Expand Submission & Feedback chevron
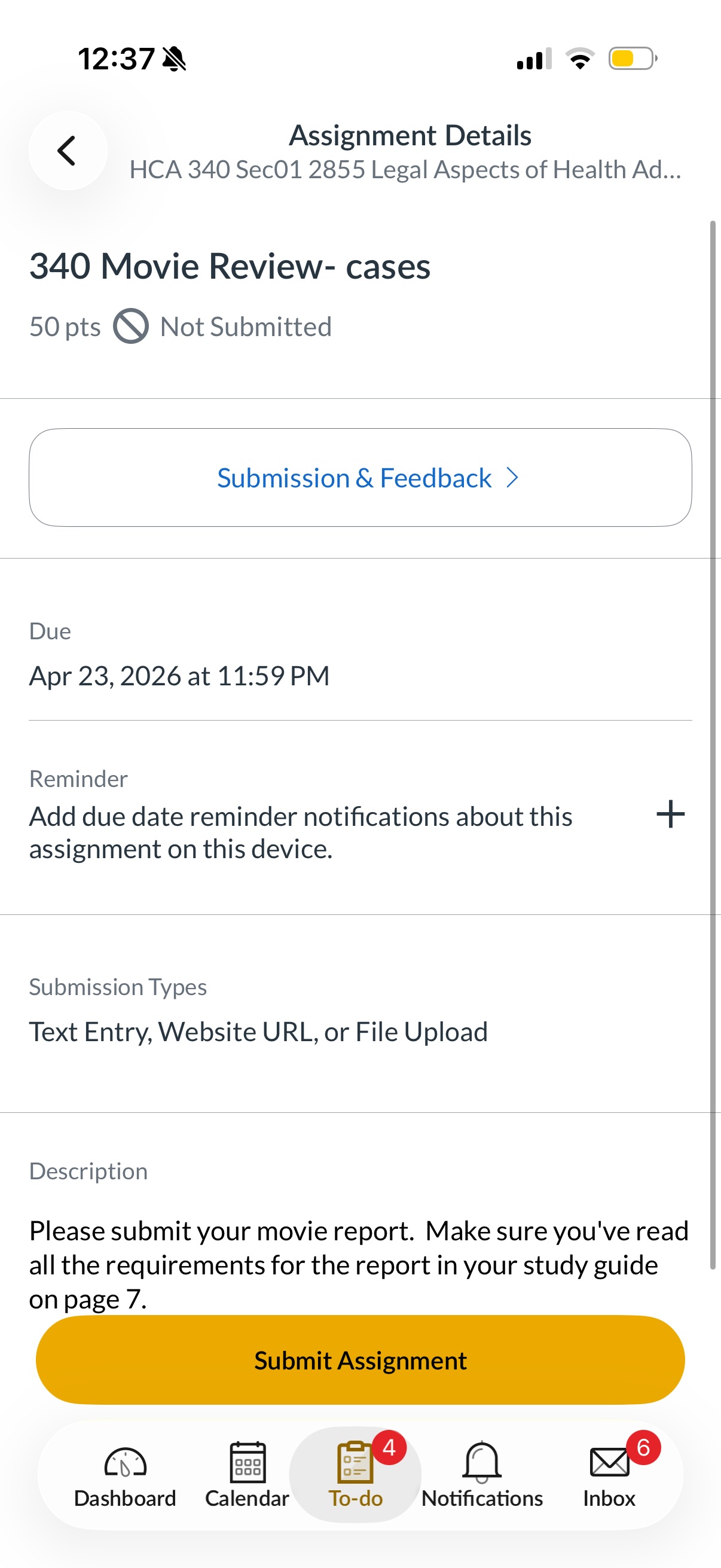The height and width of the screenshot is (1568, 721). pos(513,478)
